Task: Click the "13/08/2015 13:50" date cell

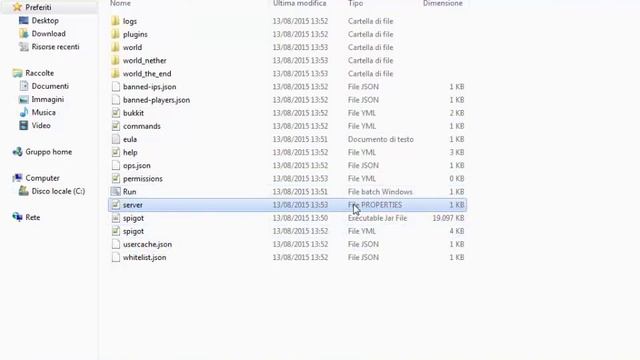Action: coord(300,218)
